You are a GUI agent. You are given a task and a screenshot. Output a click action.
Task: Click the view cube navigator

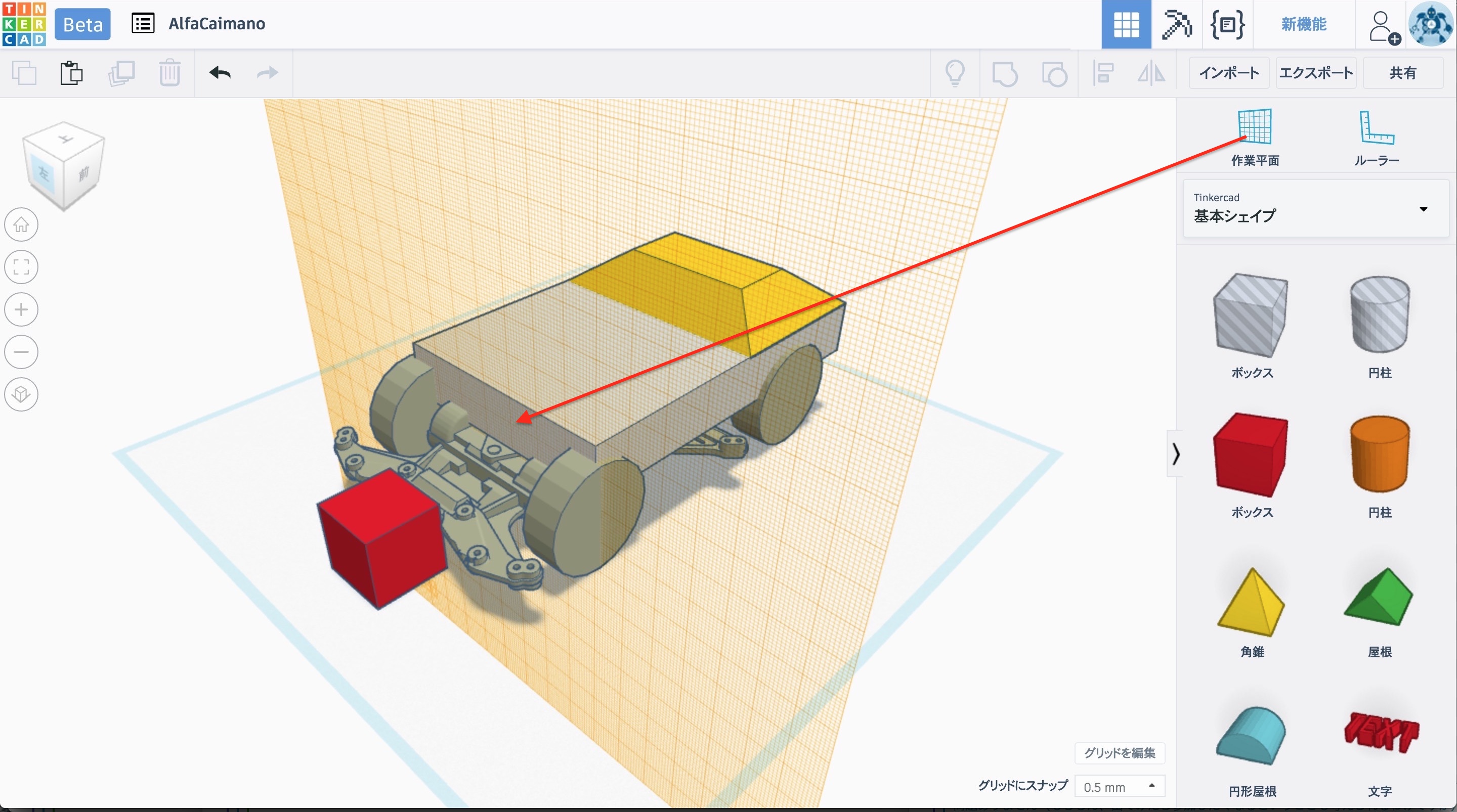[x=63, y=166]
